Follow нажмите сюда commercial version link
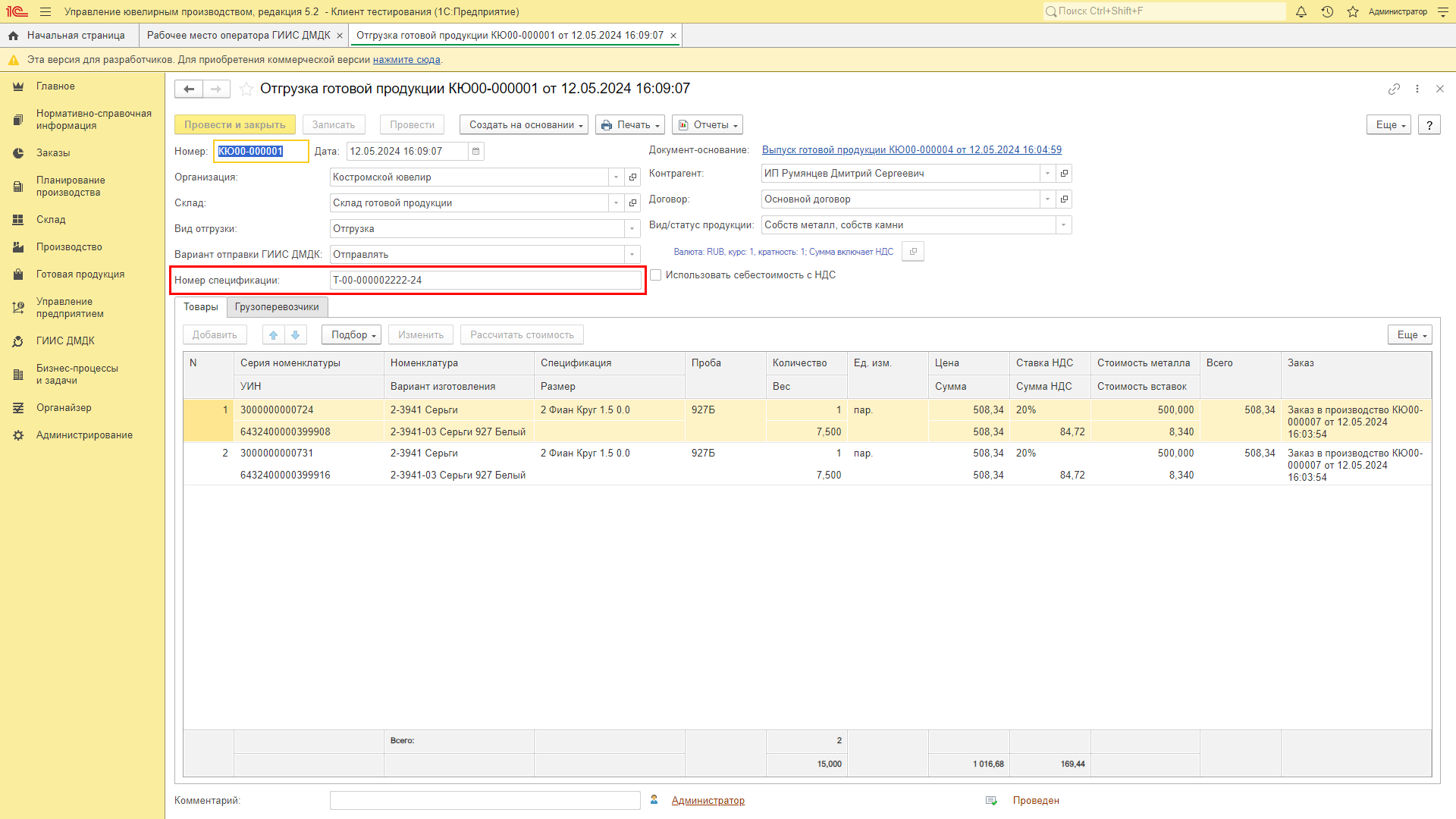The height and width of the screenshot is (819, 1456). click(x=406, y=60)
